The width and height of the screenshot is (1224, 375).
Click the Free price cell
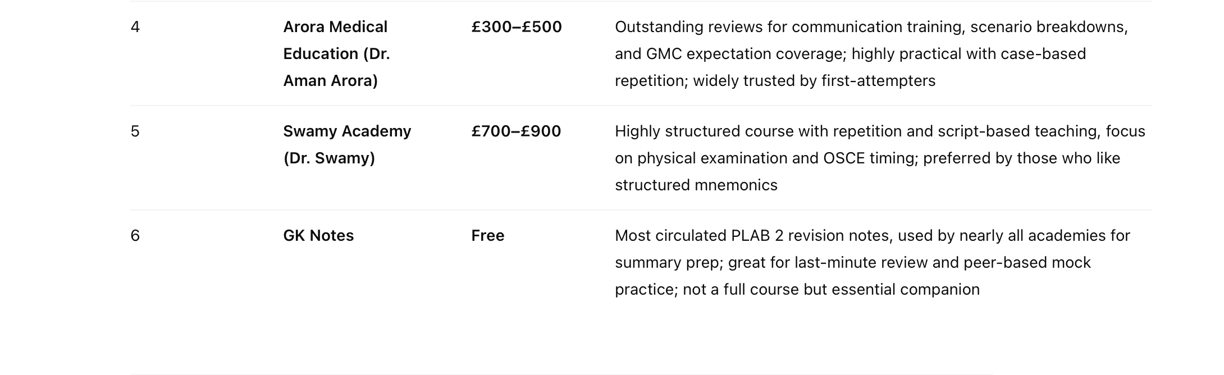pyautogui.click(x=488, y=236)
